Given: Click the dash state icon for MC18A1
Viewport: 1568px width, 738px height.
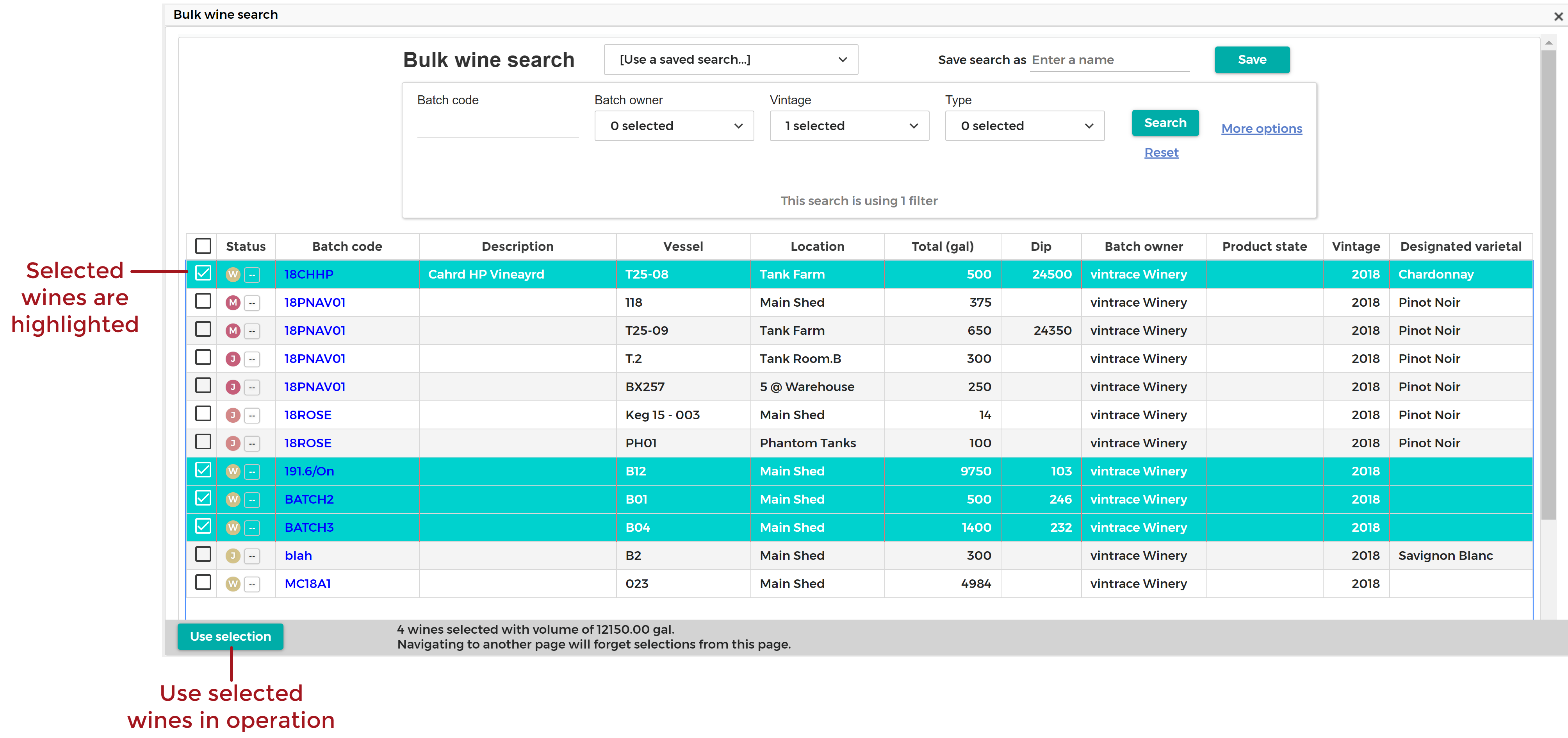Looking at the screenshot, I should (252, 584).
